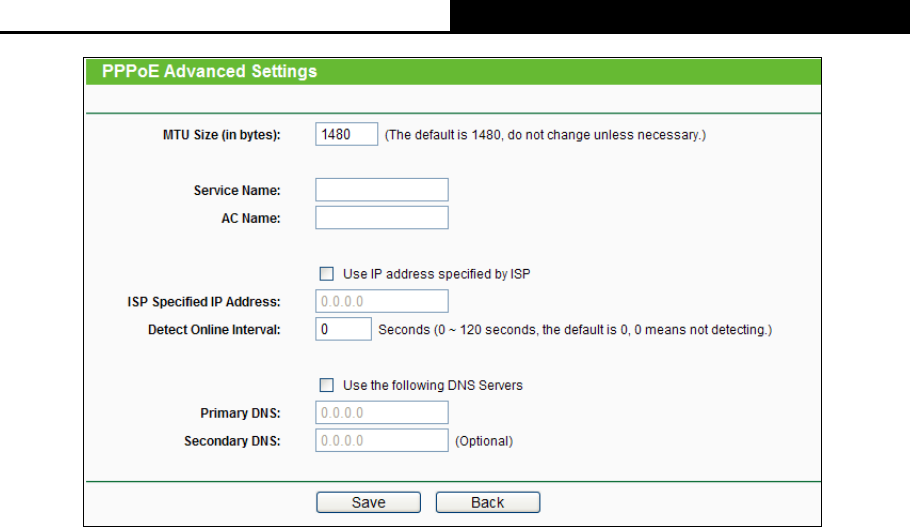Click the Service Name label
This screenshot has width=910, height=527.
(237, 190)
